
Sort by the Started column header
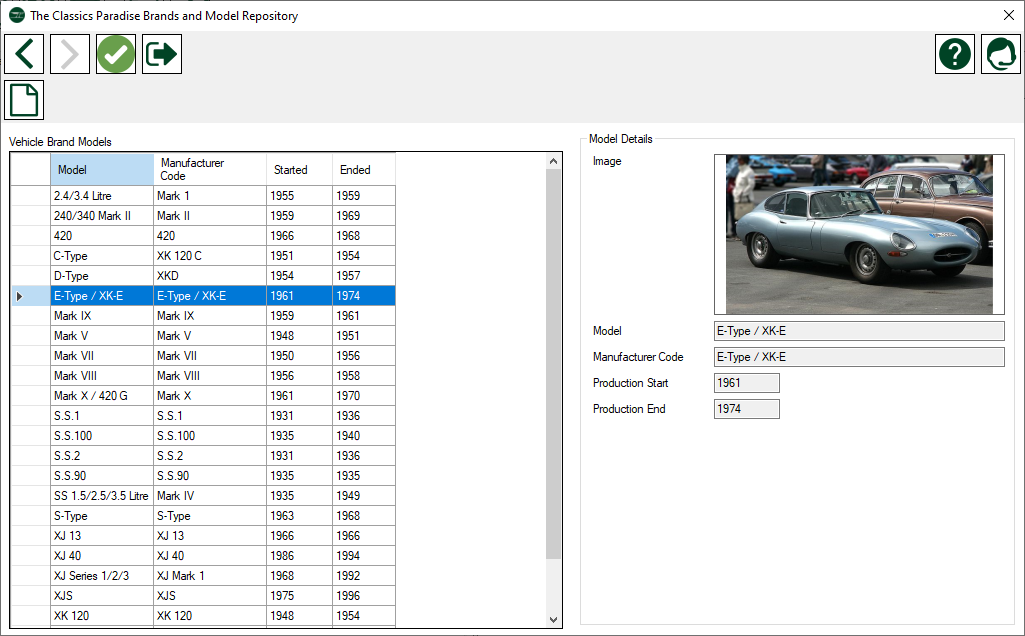(x=299, y=170)
